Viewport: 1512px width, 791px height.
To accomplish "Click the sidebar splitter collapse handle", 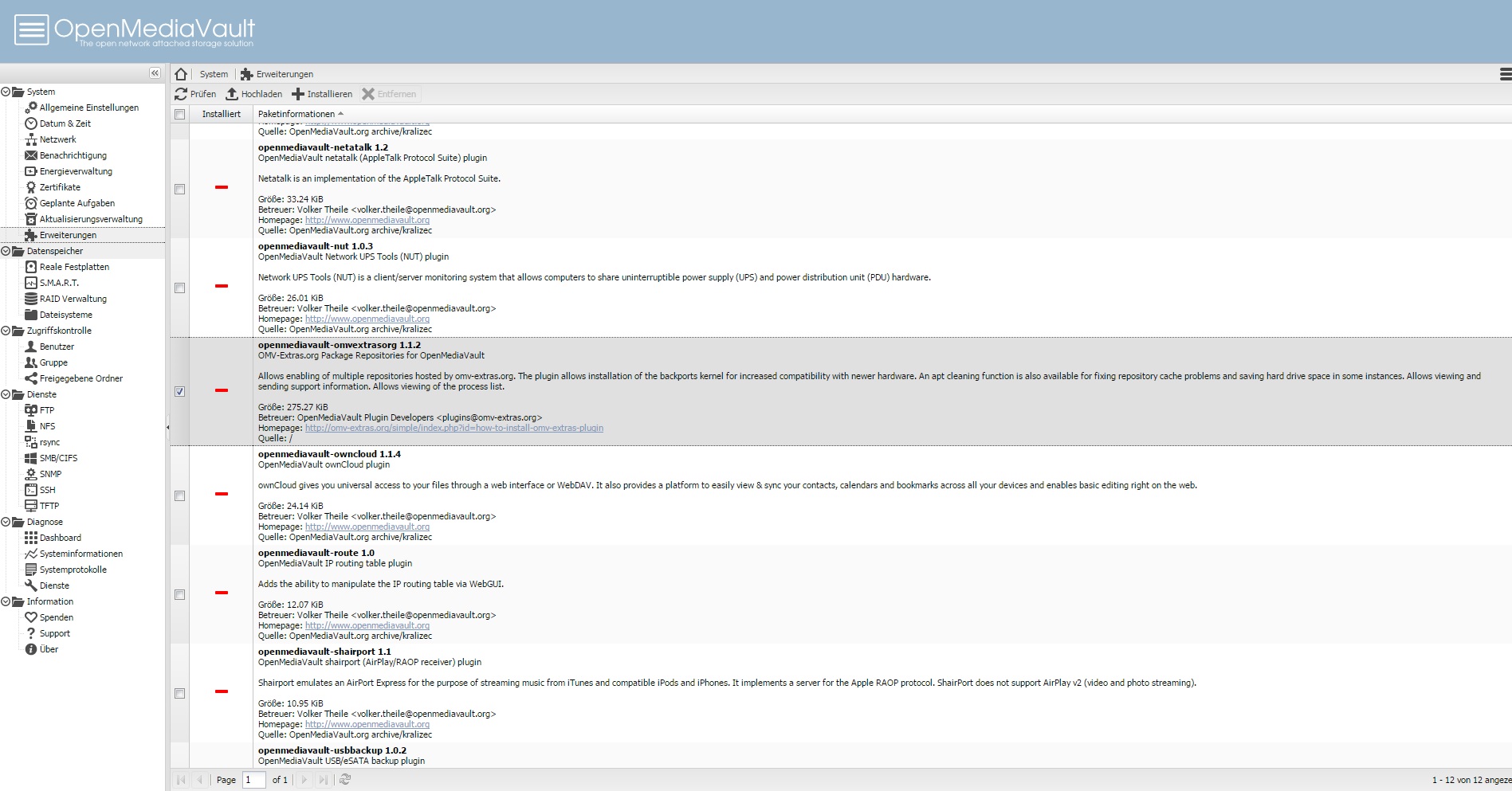I will [167, 428].
